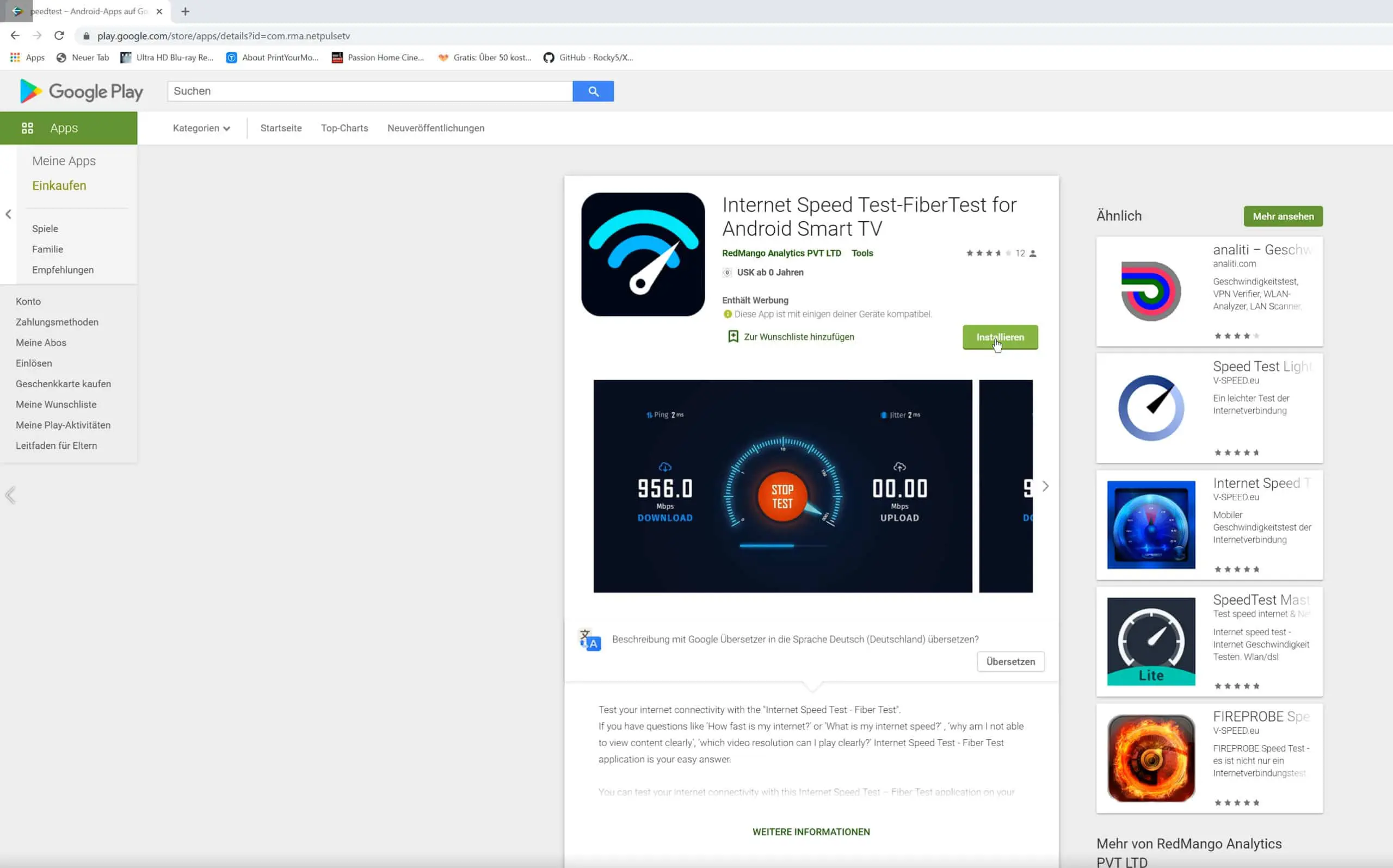Click the browser back arrow
1393x868 pixels.
[15, 35]
